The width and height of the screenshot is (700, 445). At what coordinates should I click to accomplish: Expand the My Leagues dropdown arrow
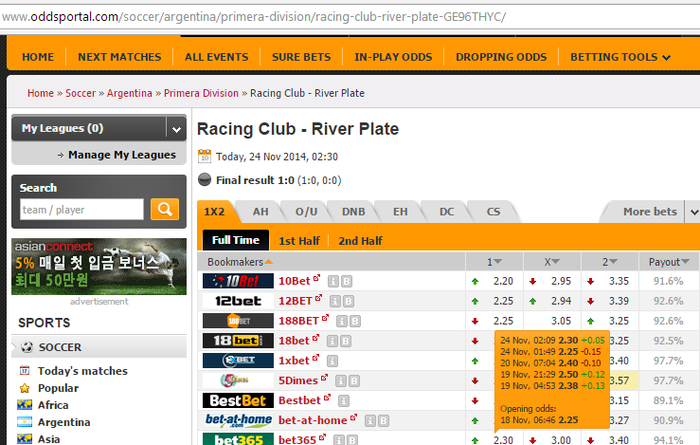176,129
